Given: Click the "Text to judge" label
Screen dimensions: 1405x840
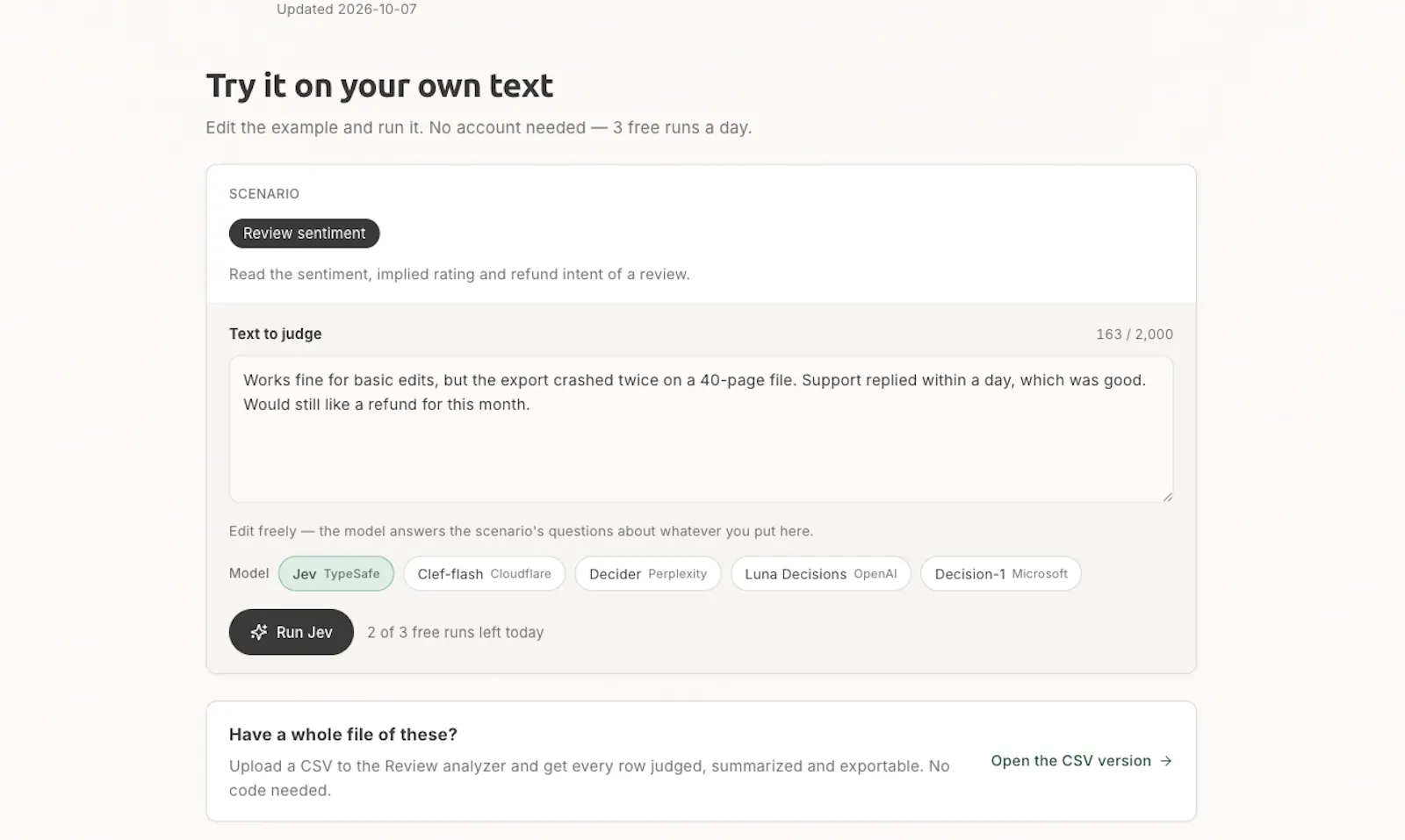Looking at the screenshot, I should pos(276,334).
